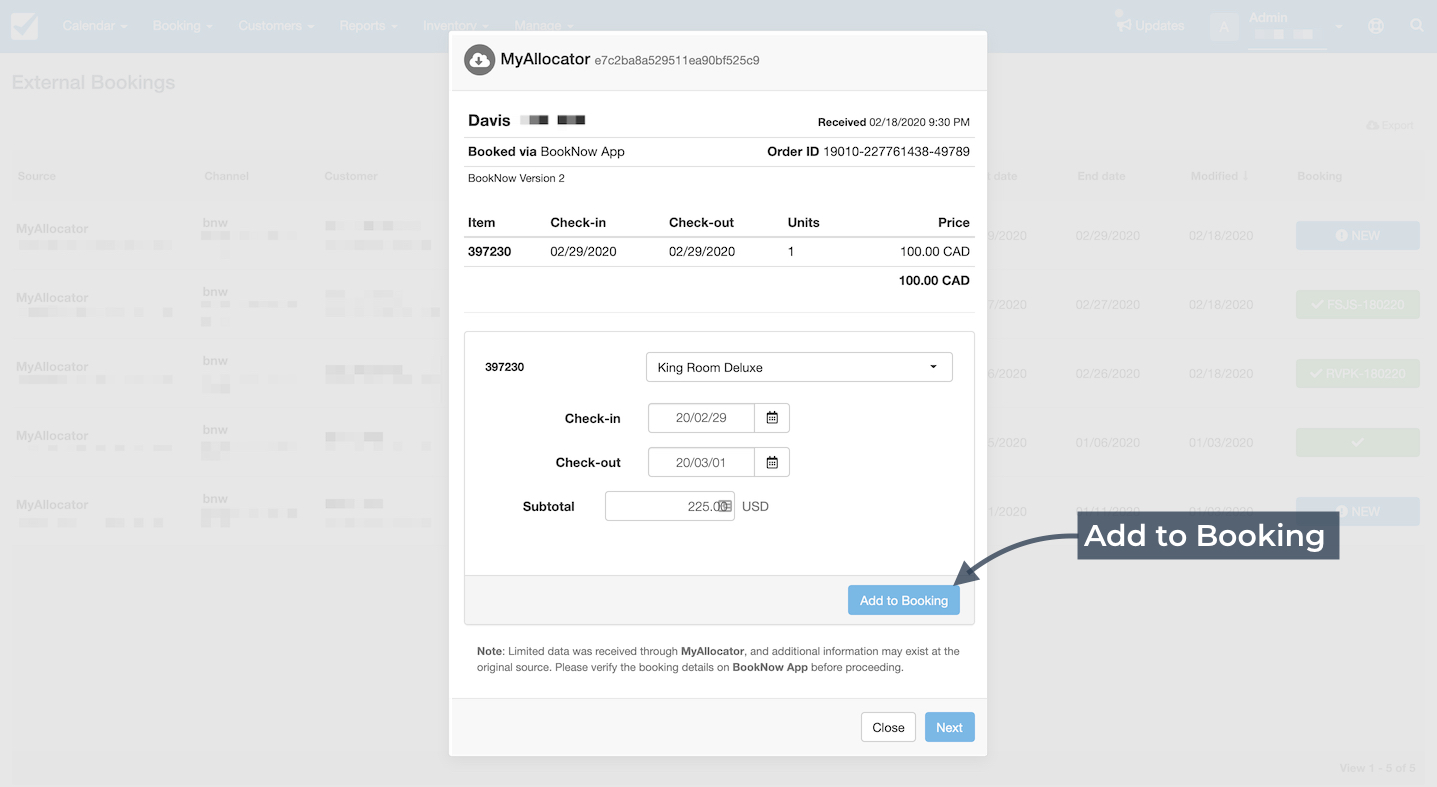Click the RVPK-180220 booking button

point(1358,374)
